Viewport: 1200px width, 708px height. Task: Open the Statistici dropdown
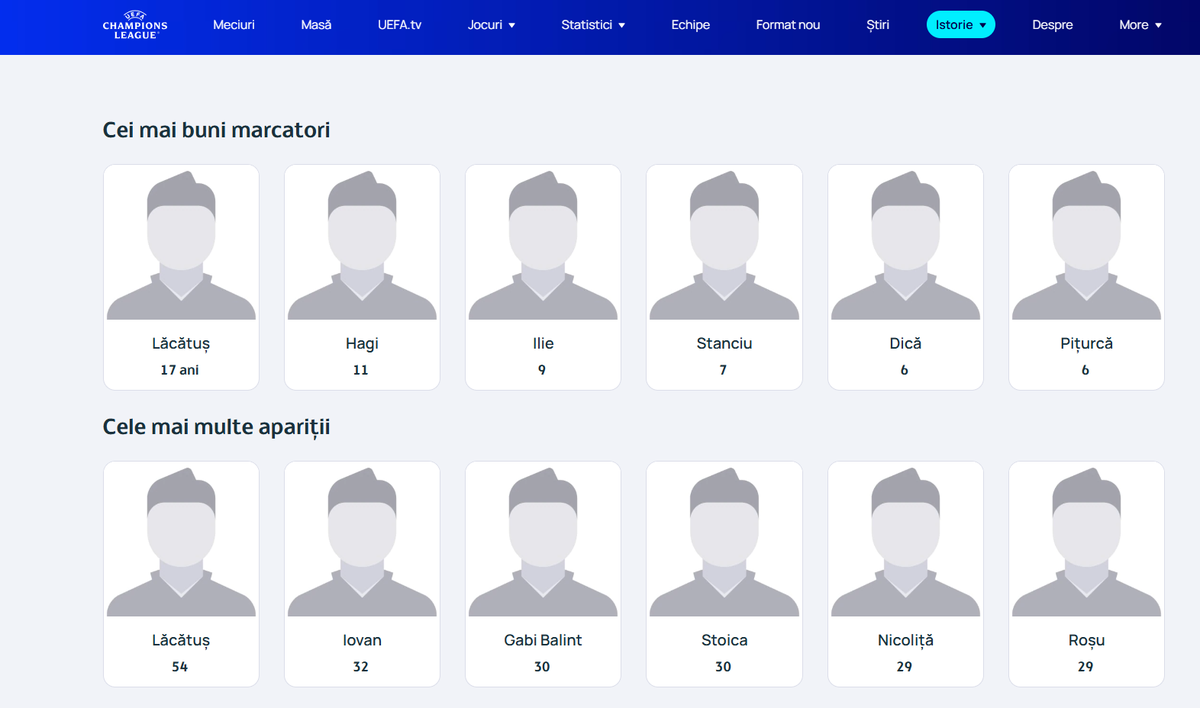(x=593, y=24)
